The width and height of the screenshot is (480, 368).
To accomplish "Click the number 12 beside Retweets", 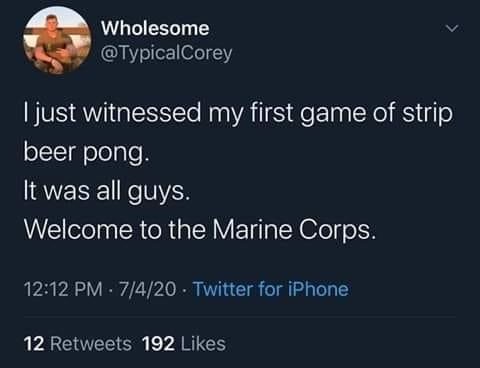I will 34,344.
